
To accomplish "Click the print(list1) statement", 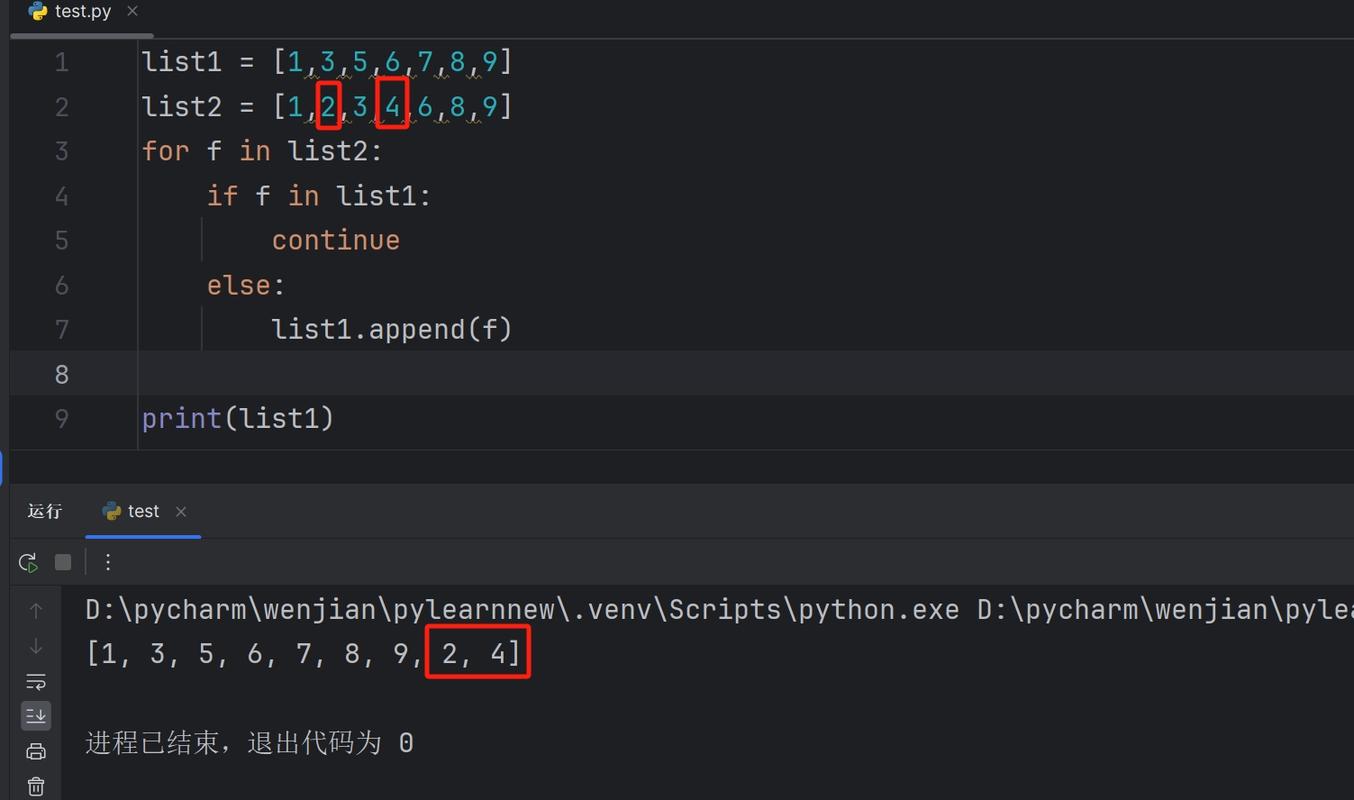I will click(x=237, y=418).
